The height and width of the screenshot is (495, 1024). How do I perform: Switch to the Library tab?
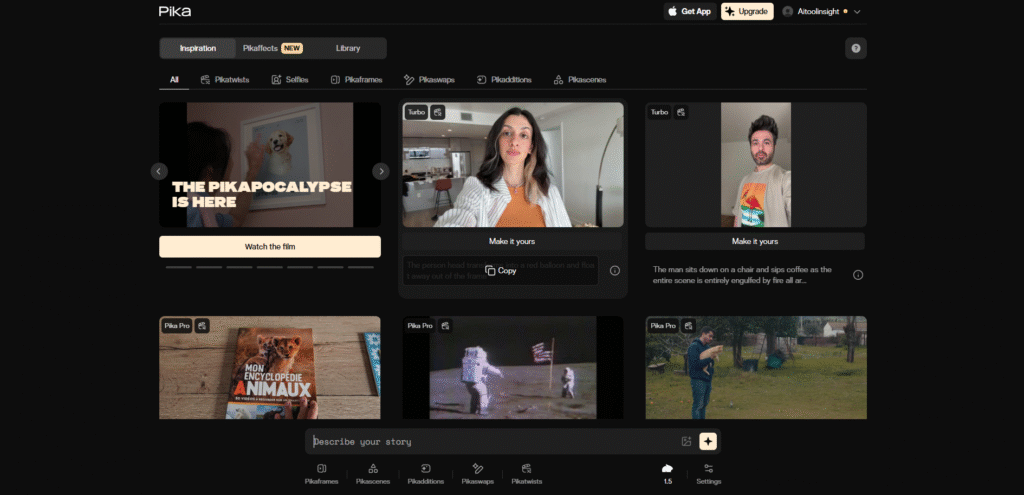(348, 48)
